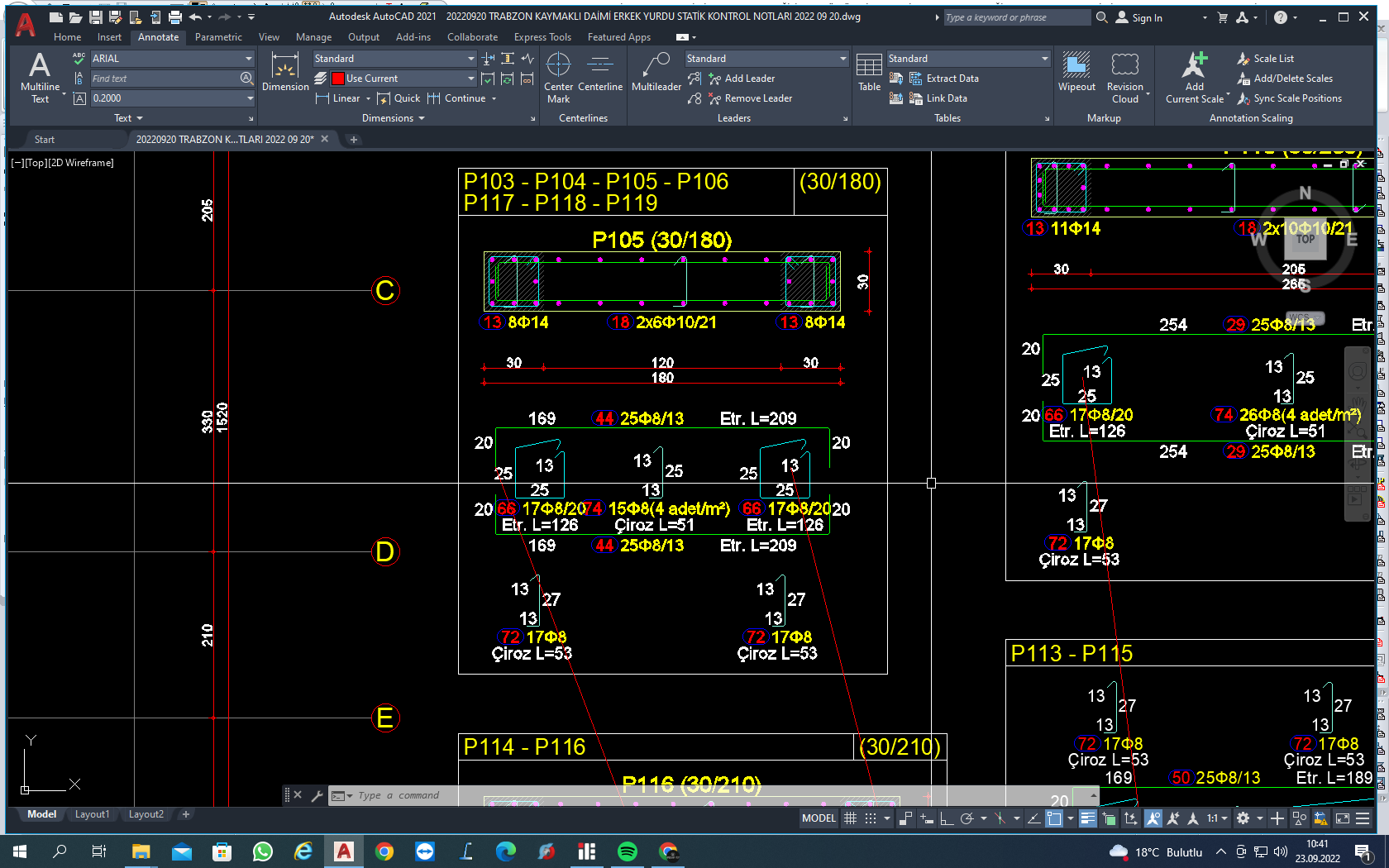
Task: Click the ViewCube TOP face
Action: pyautogui.click(x=1305, y=239)
